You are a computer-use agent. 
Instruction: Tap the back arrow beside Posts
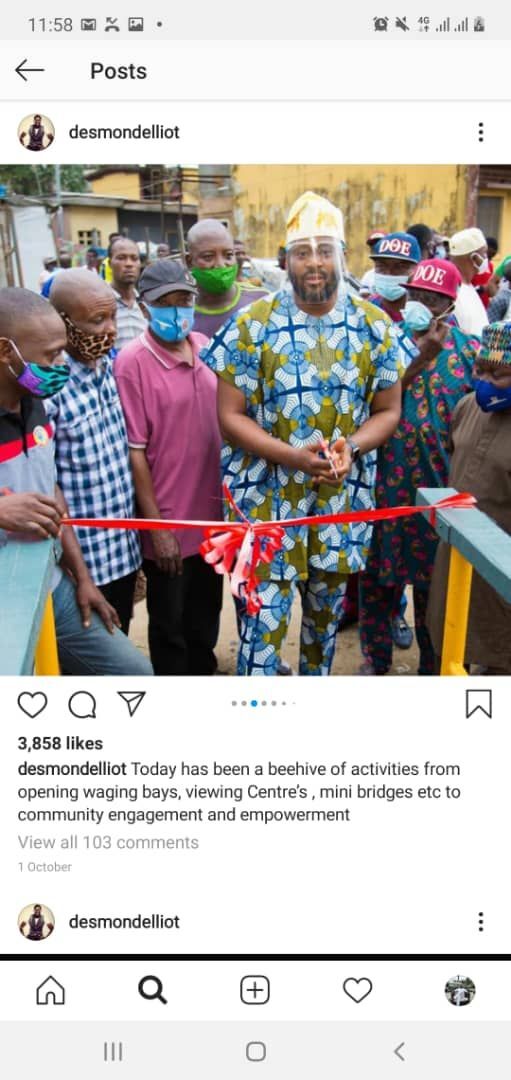[x=30, y=70]
